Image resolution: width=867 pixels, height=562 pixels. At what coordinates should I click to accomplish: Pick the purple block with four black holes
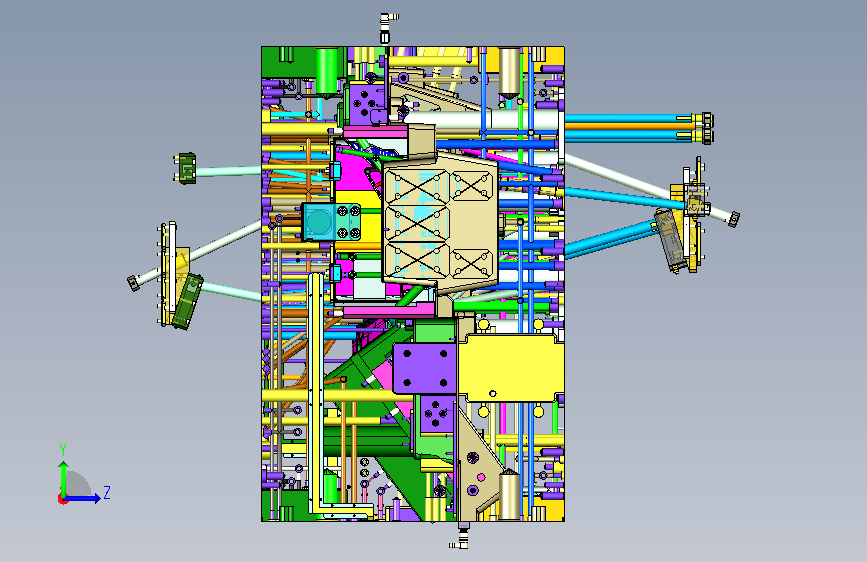pyautogui.click(x=425, y=368)
